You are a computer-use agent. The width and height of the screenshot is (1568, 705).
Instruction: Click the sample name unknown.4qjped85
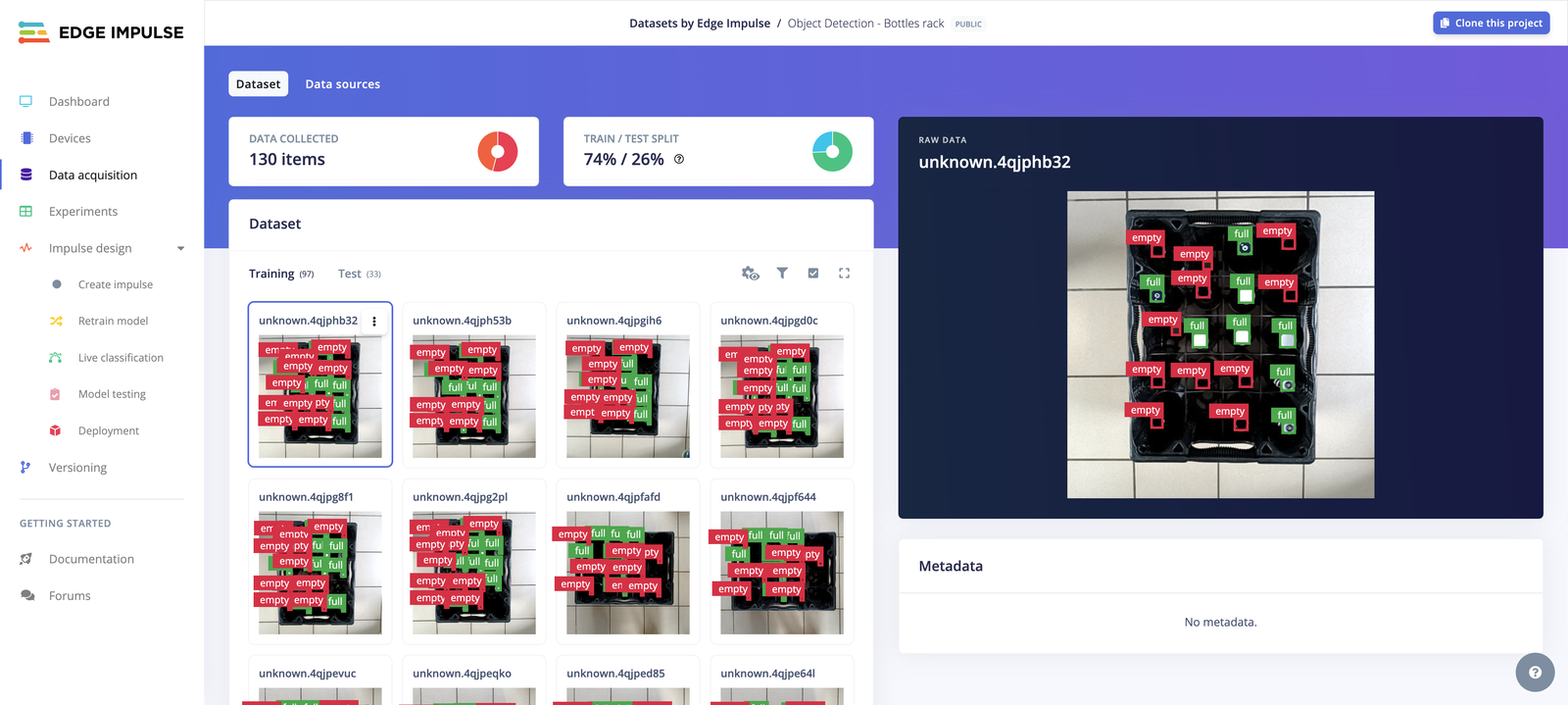pyautogui.click(x=616, y=674)
